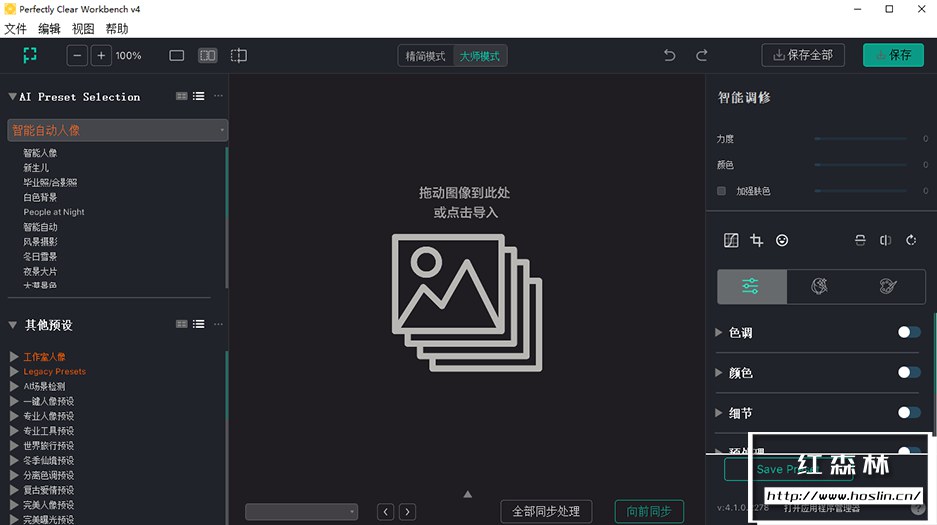The height and width of the screenshot is (525, 937).
Task: Open AI Preset Selection more options
Action: pos(218,96)
